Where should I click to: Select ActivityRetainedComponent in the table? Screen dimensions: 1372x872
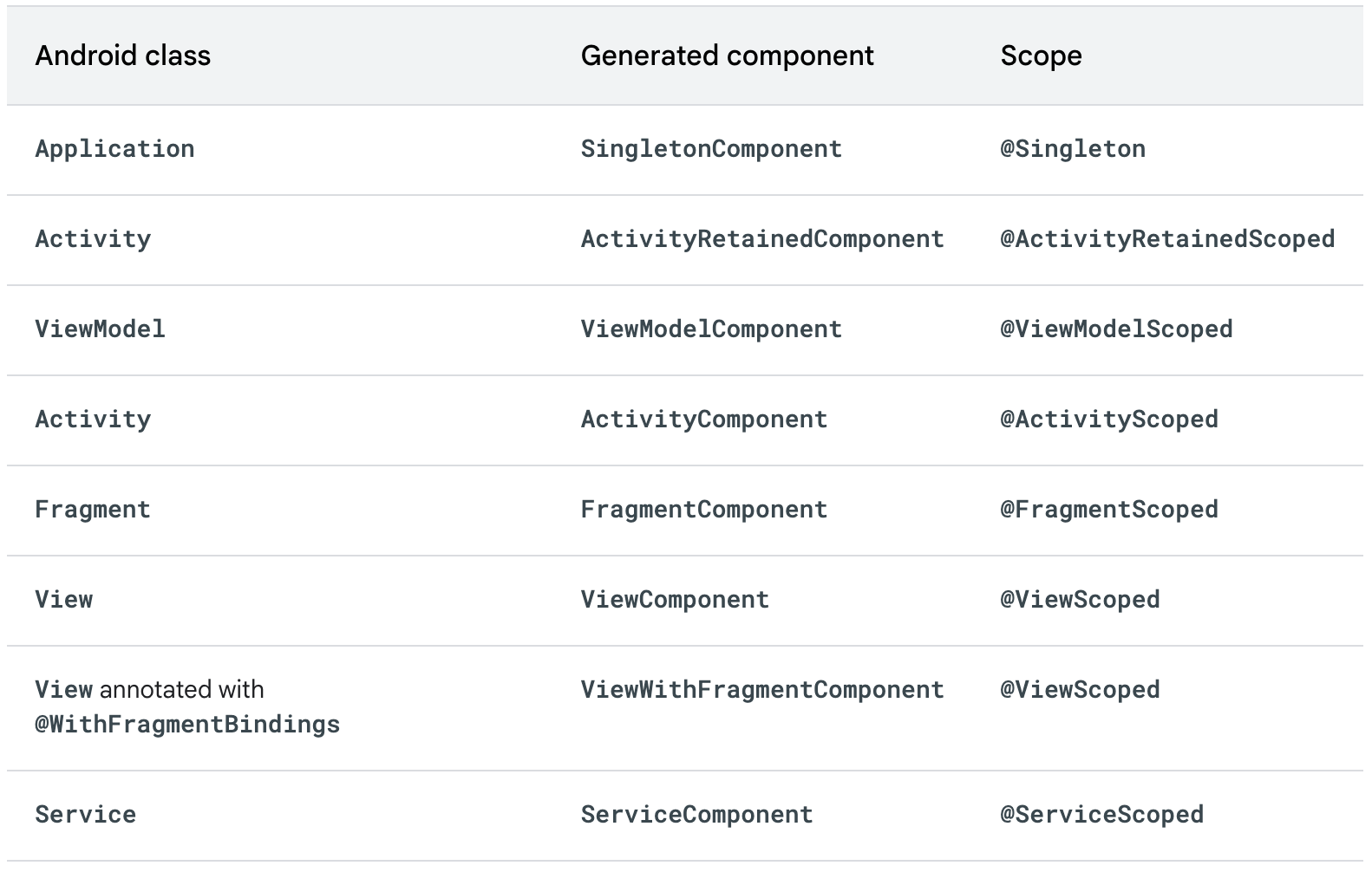[762, 239]
